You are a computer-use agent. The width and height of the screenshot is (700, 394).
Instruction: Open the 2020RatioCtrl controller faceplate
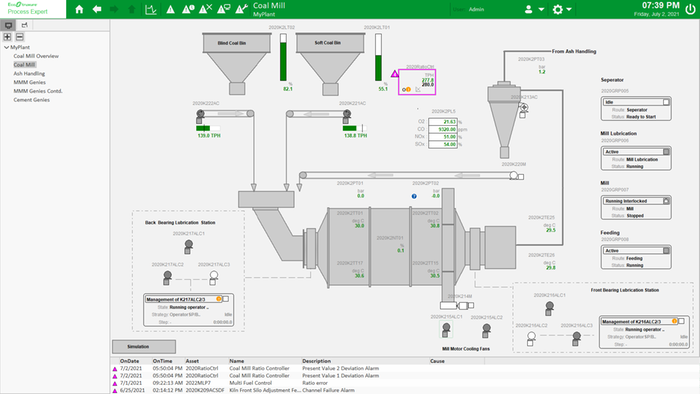pos(417,82)
